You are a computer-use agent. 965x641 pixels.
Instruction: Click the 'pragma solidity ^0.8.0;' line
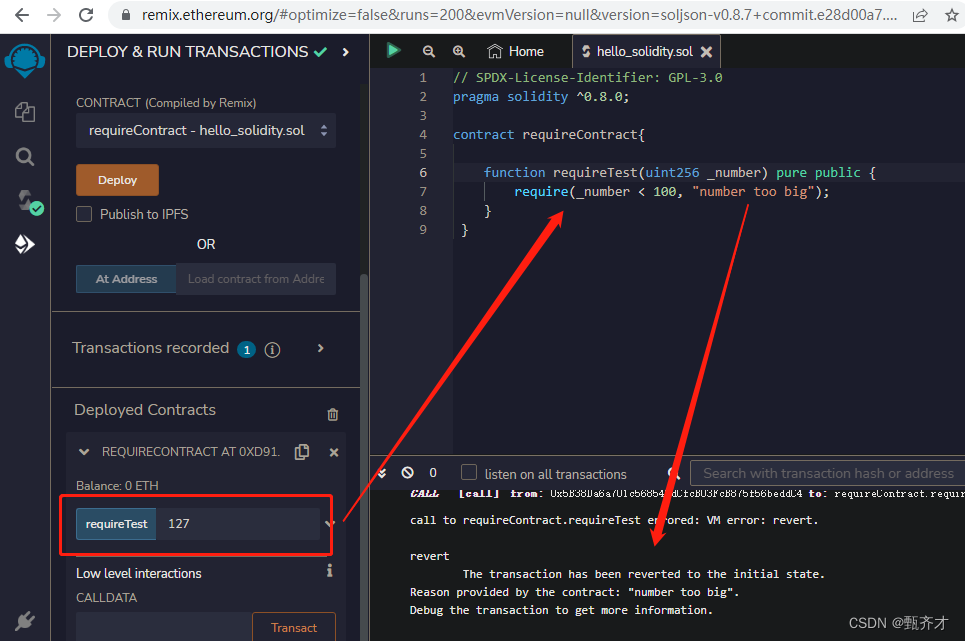[541, 97]
